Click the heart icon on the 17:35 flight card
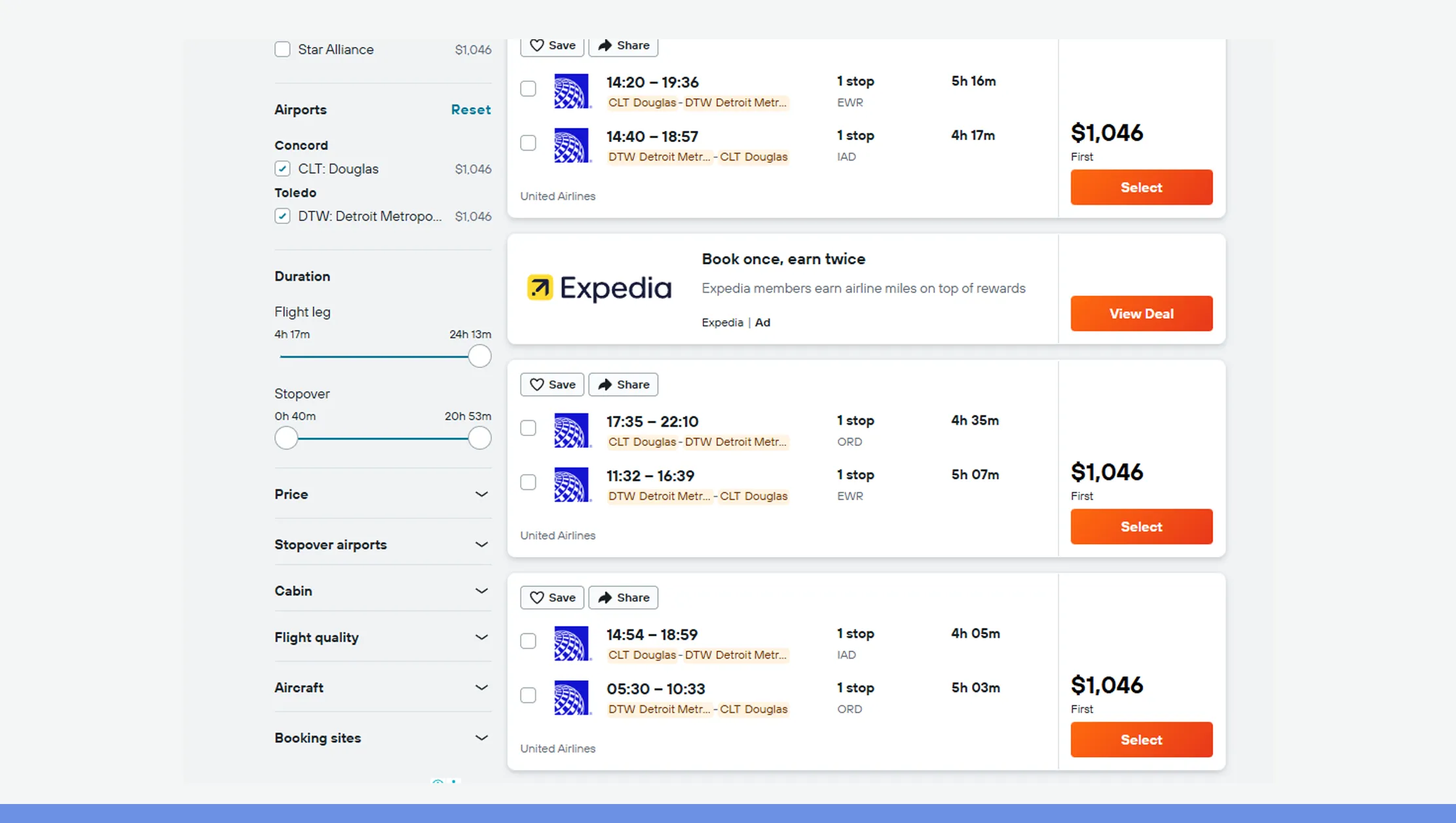Screen dimensions: 1456x823 pyautogui.click(x=537, y=384)
